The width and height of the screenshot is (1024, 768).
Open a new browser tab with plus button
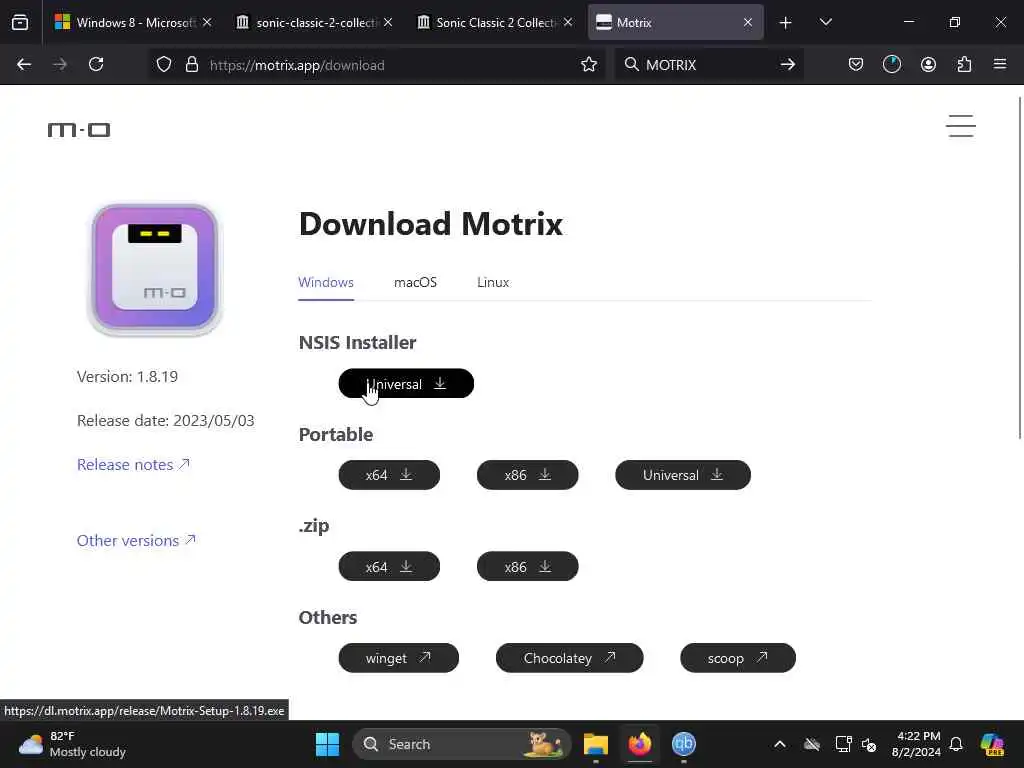[x=786, y=23]
